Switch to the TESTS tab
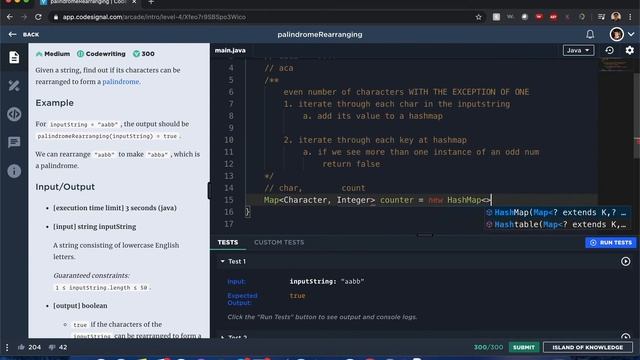 coord(228,242)
